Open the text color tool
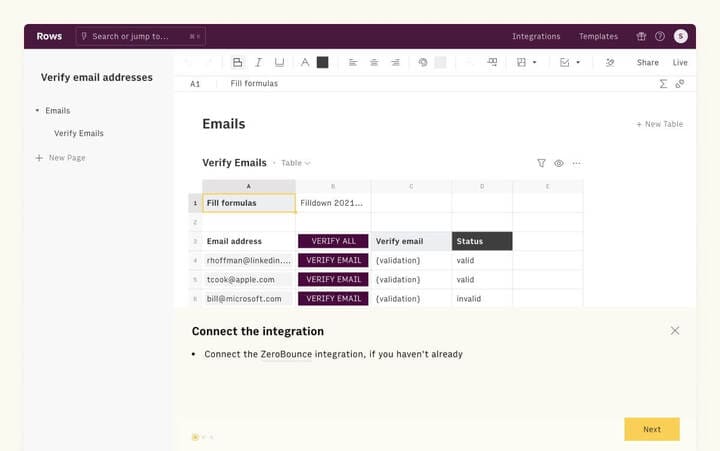 pos(305,62)
